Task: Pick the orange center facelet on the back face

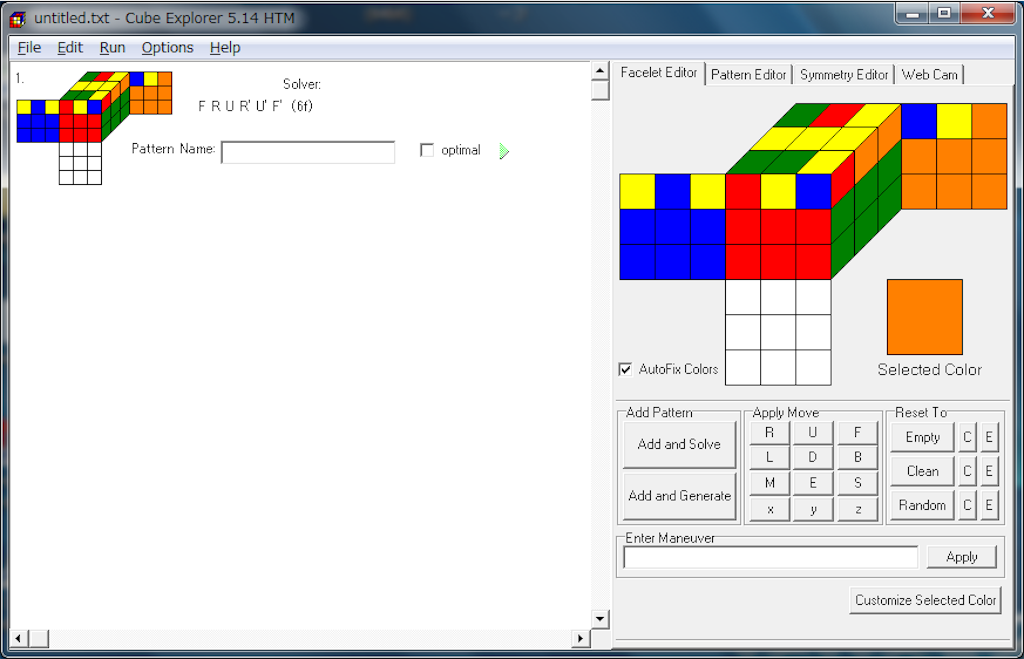Action: click(954, 157)
